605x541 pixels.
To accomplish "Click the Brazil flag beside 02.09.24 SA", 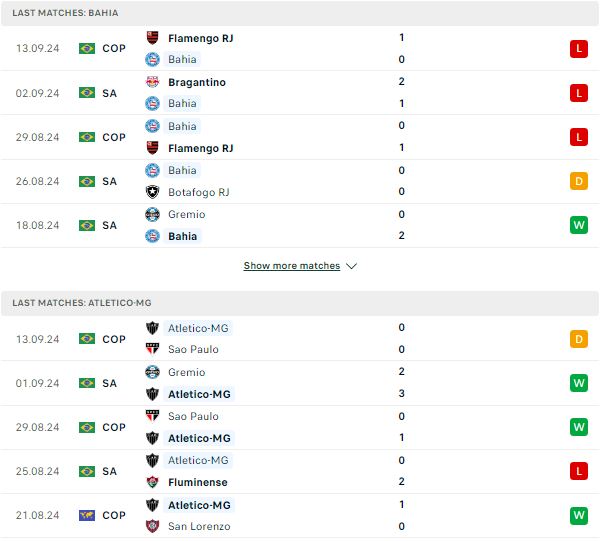I will click(x=87, y=93).
